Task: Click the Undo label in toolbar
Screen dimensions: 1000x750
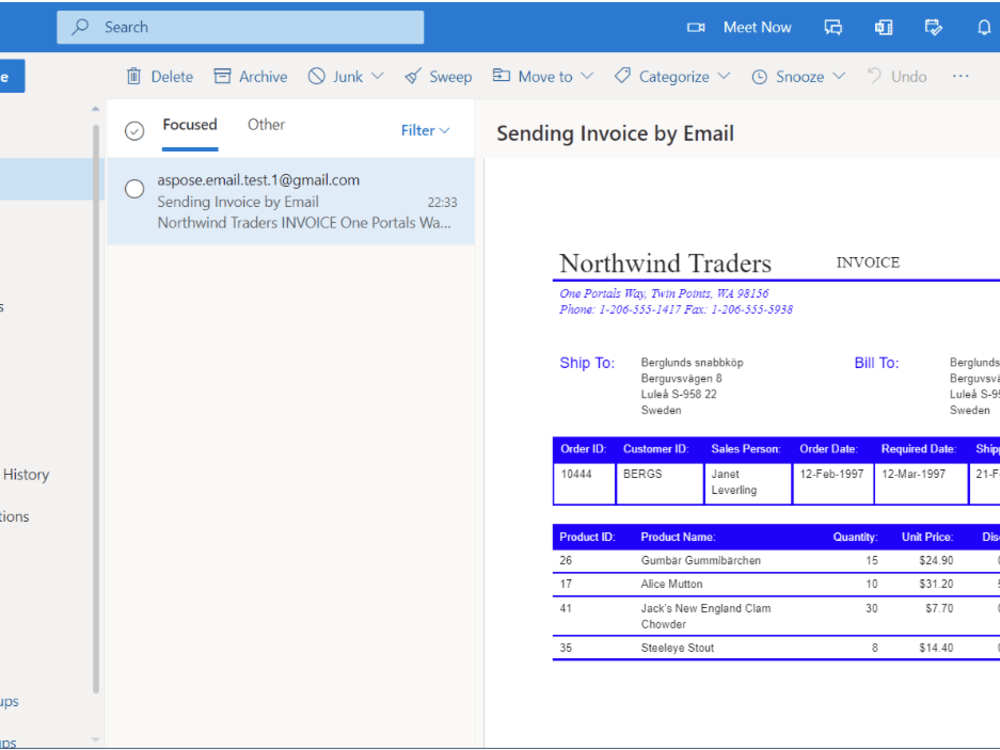Action: click(x=909, y=77)
